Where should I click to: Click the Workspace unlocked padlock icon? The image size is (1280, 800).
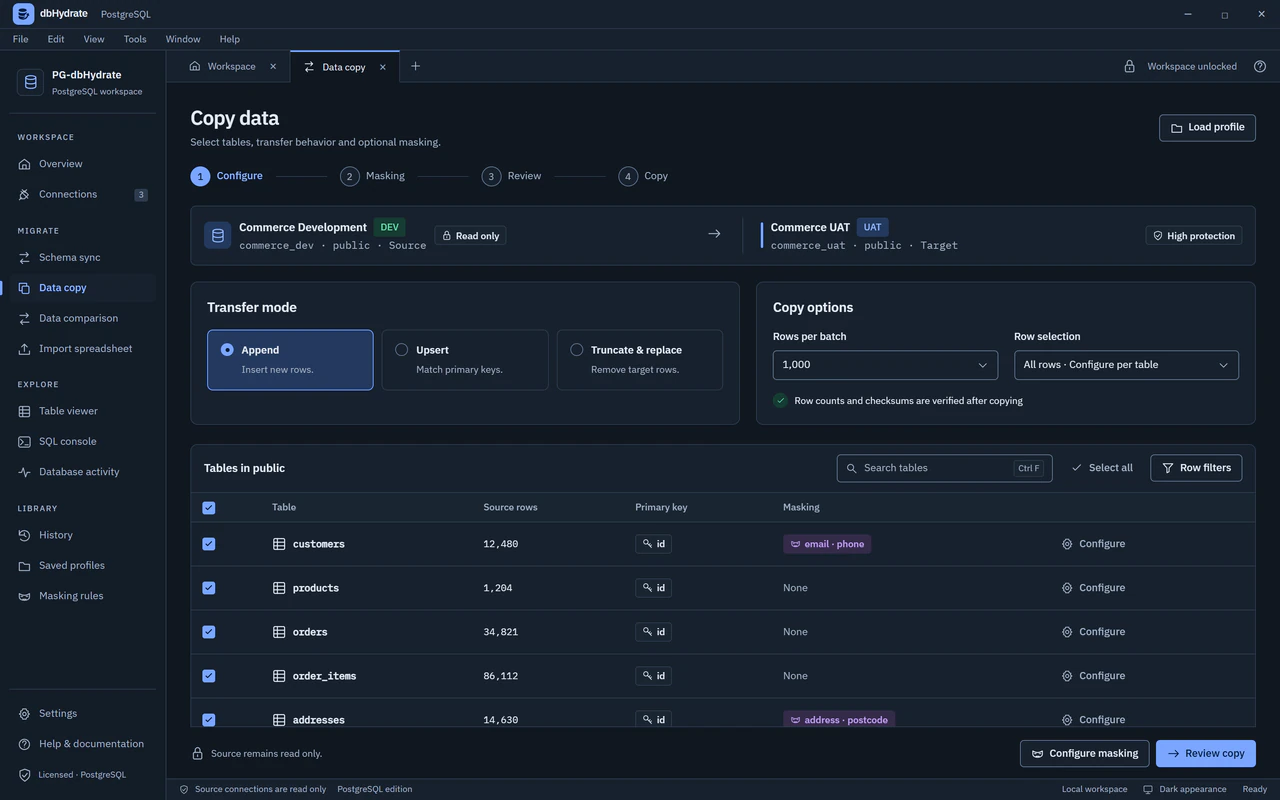point(1129,66)
